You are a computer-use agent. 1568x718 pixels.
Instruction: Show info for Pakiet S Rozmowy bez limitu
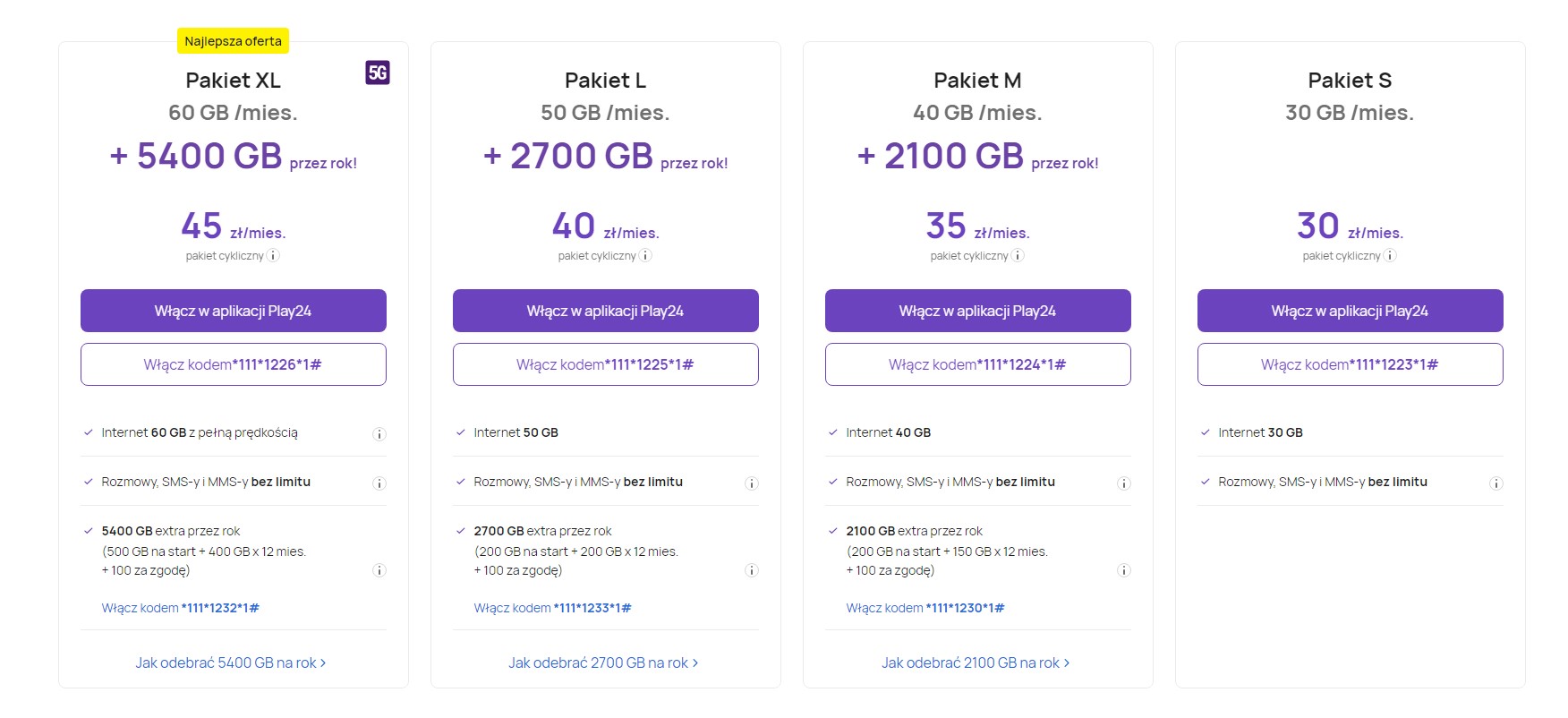[1496, 483]
